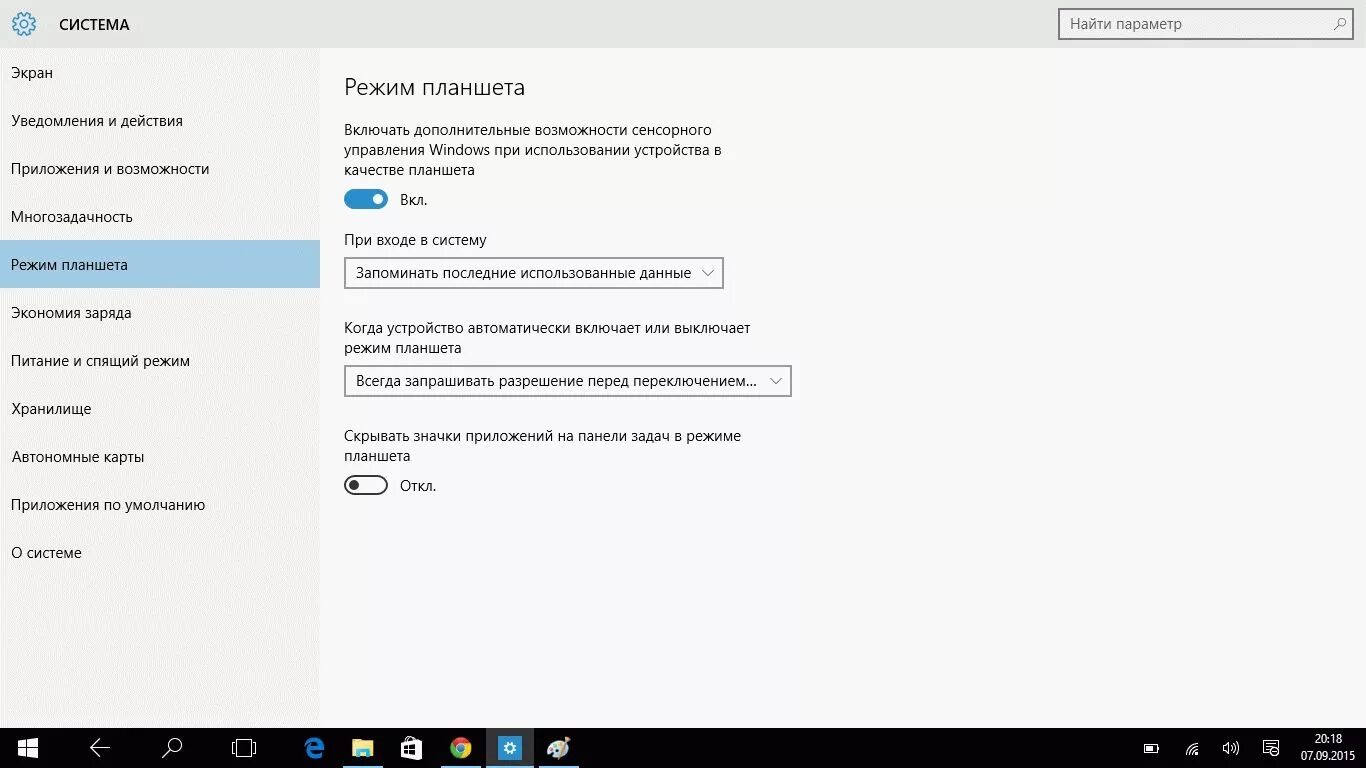Expand Всегда запрашивать разрешение dropdown
Screen dimensions: 1366x768
[568, 381]
